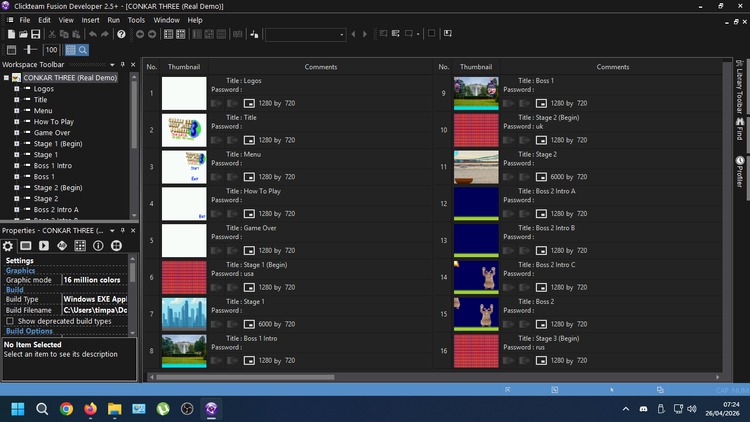
Task: Click the Undo arrow icon
Action: pos(93,34)
